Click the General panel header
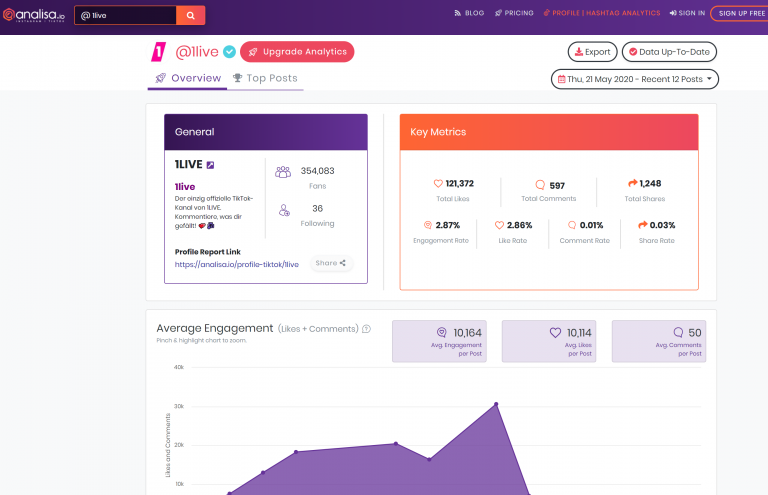The width and height of the screenshot is (768, 495). coord(266,132)
